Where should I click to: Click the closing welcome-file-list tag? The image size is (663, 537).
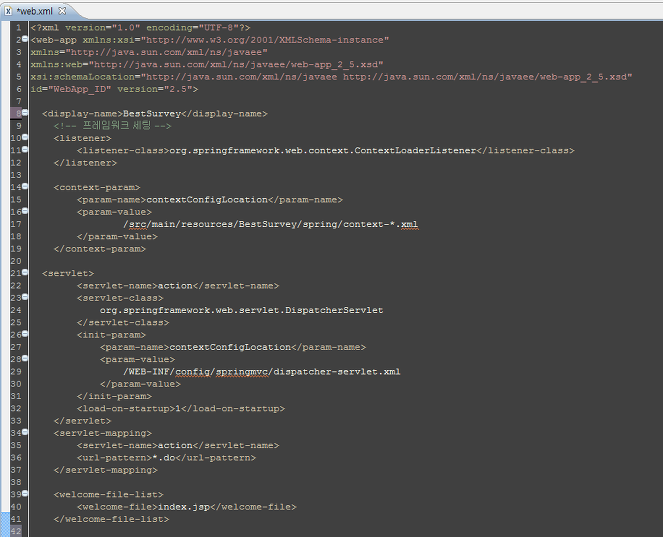point(111,519)
